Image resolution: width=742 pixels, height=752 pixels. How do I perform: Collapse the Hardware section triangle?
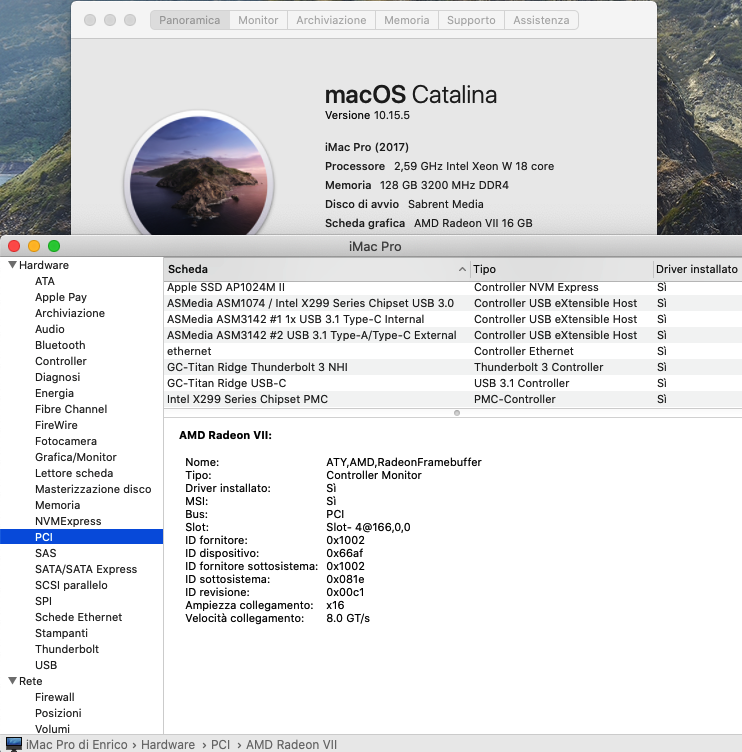pos(12,265)
